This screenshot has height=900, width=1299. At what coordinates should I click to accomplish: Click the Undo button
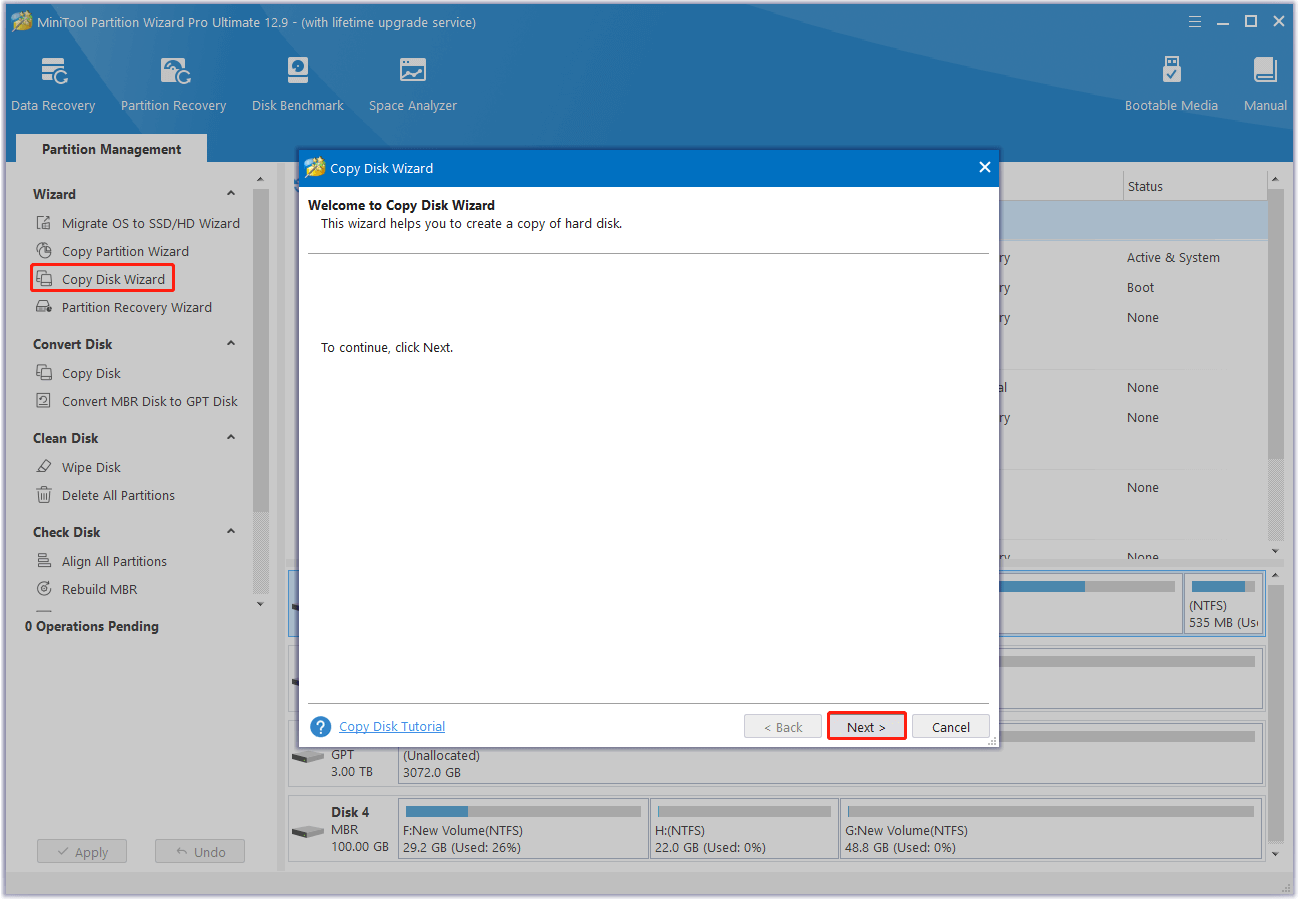click(200, 852)
